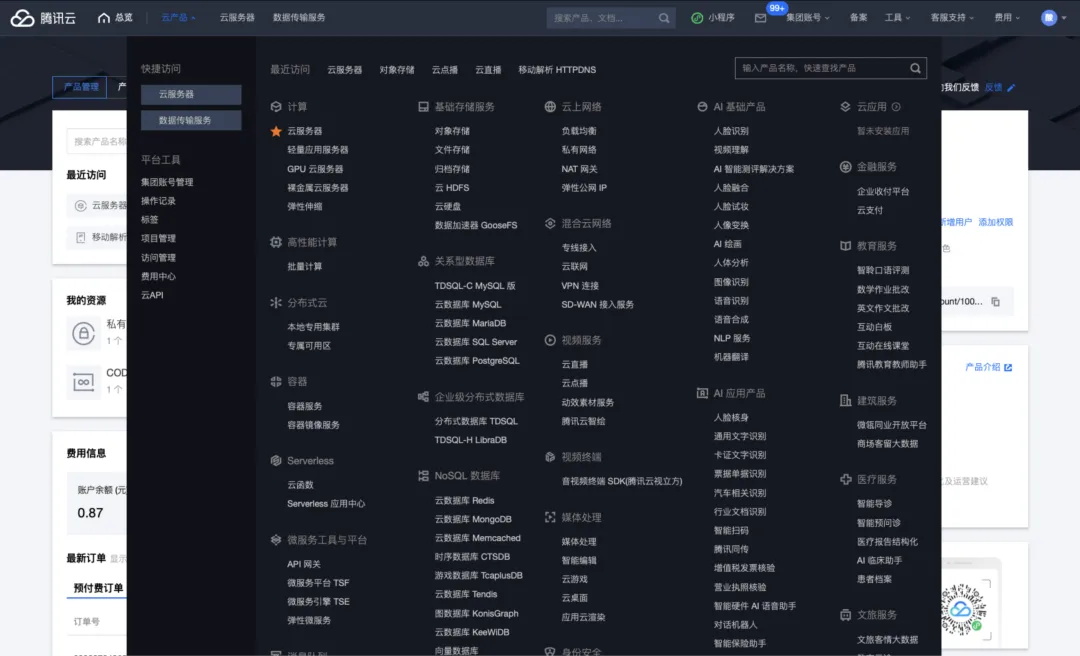Collapse the 云产品 dropdown menu
The height and width of the screenshot is (656, 1080).
(178, 18)
